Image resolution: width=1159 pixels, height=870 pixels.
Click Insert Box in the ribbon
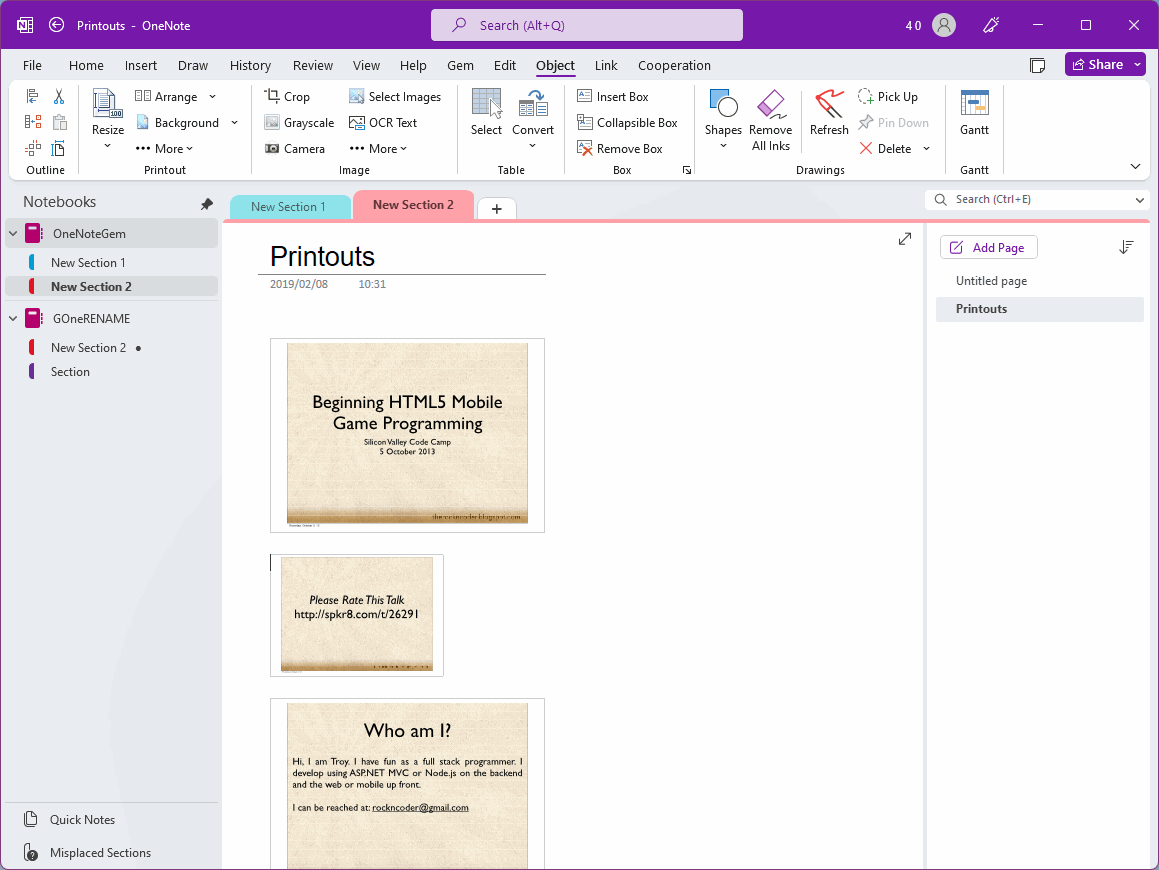(613, 97)
